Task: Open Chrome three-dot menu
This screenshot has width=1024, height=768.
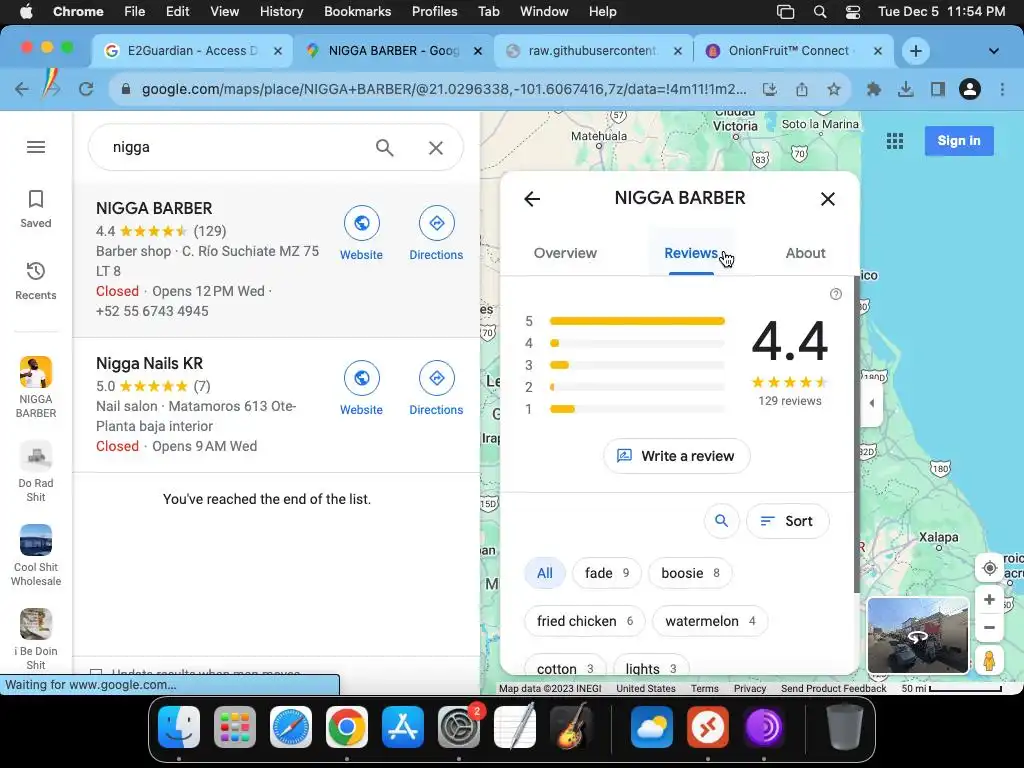Action: click(x=1002, y=89)
